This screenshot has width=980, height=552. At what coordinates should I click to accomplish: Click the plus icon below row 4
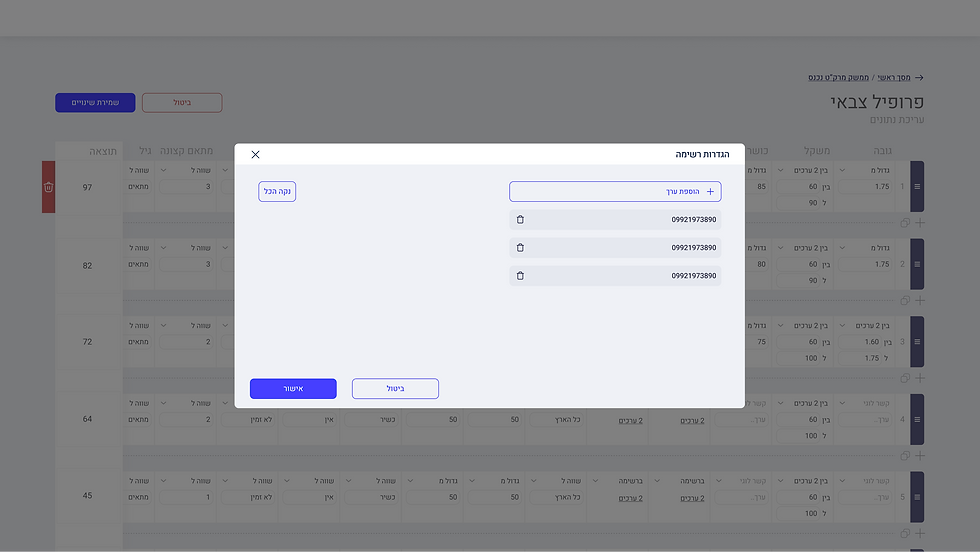pyautogui.click(x=920, y=456)
